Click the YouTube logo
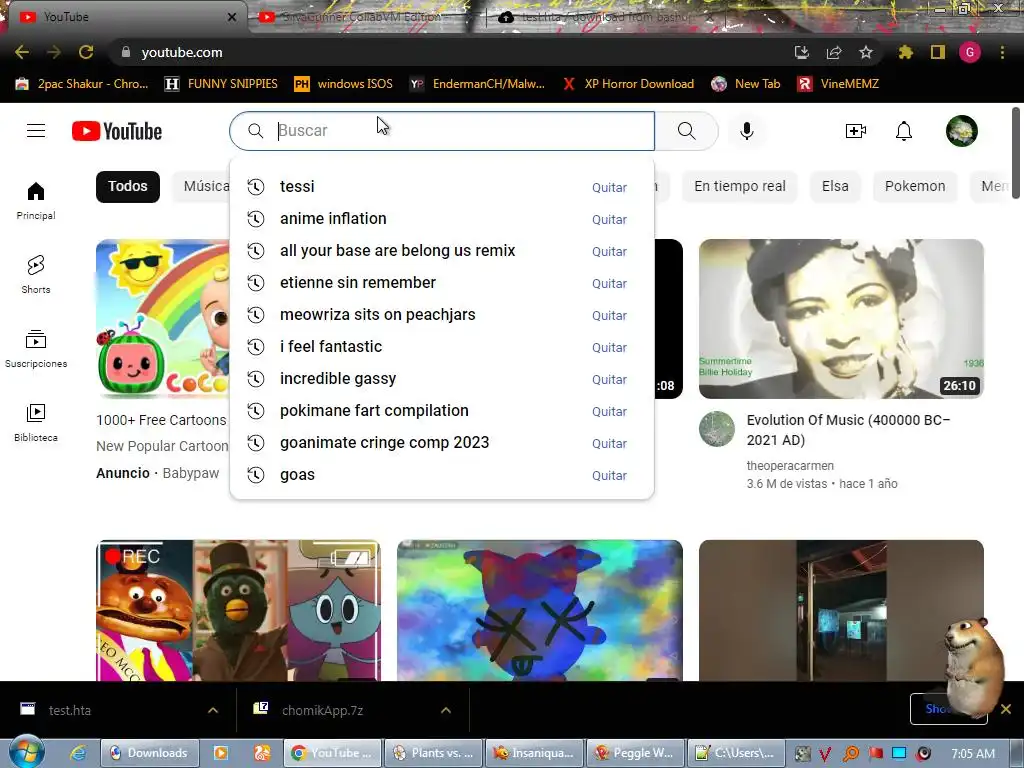This screenshot has height=768, width=1024. tap(117, 131)
